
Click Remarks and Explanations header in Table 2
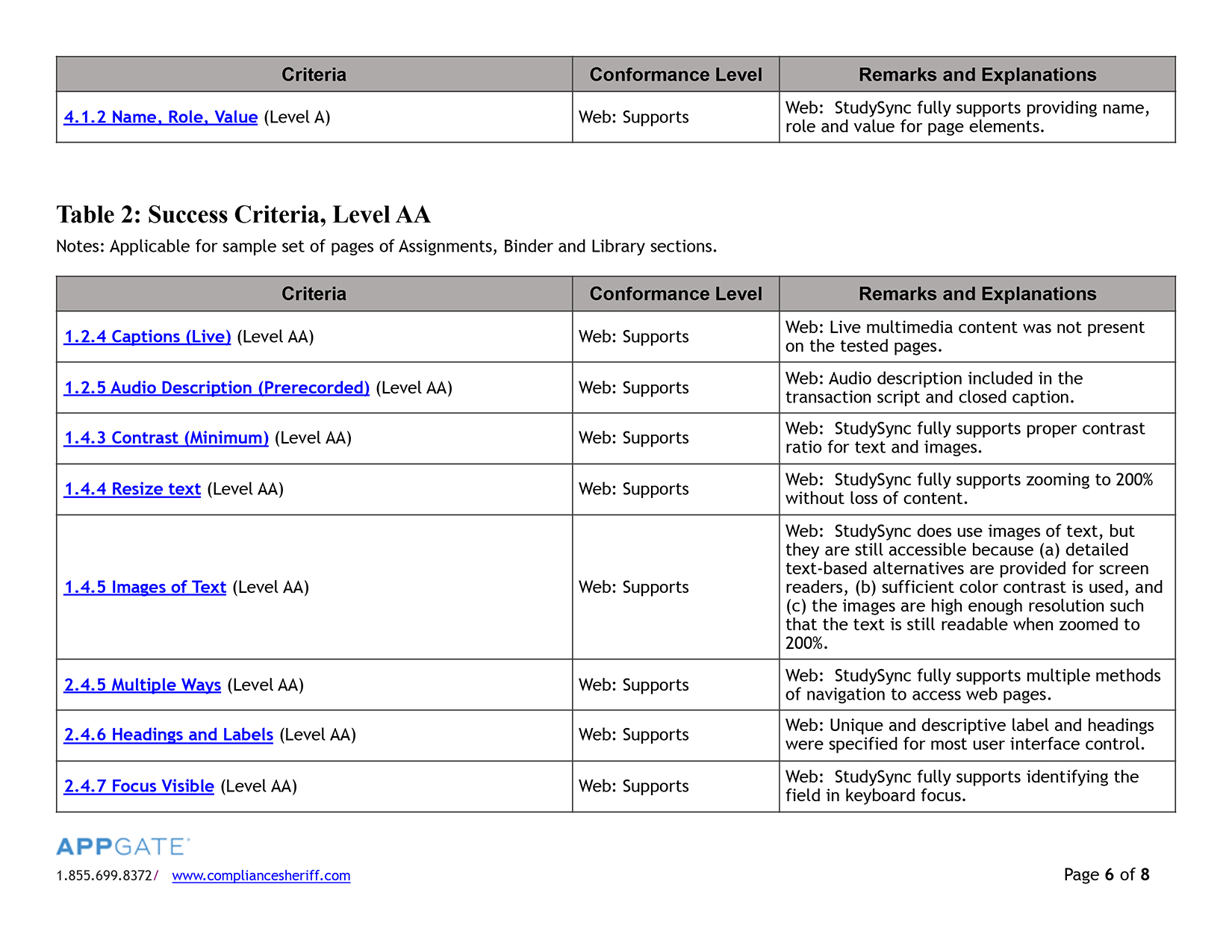pyautogui.click(x=977, y=294)
